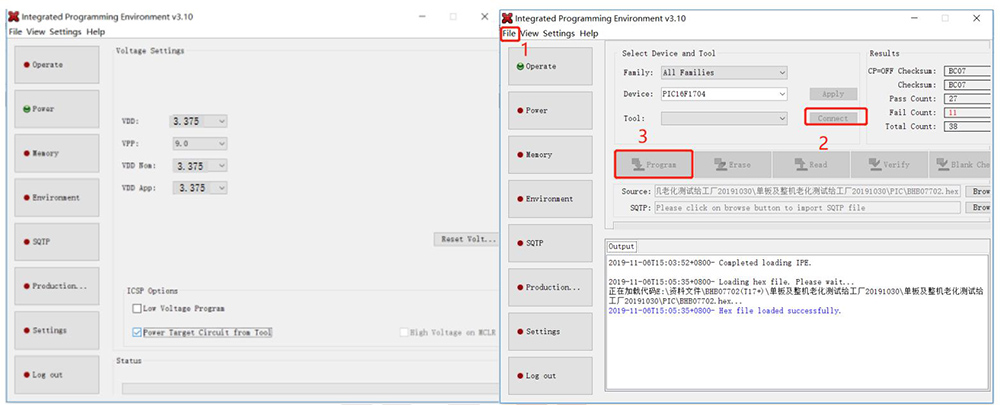This screenshot has height=405, width=1000.
Task: Open the Device dropdown showing PIC16F1704
Action: tap(723, 94)
